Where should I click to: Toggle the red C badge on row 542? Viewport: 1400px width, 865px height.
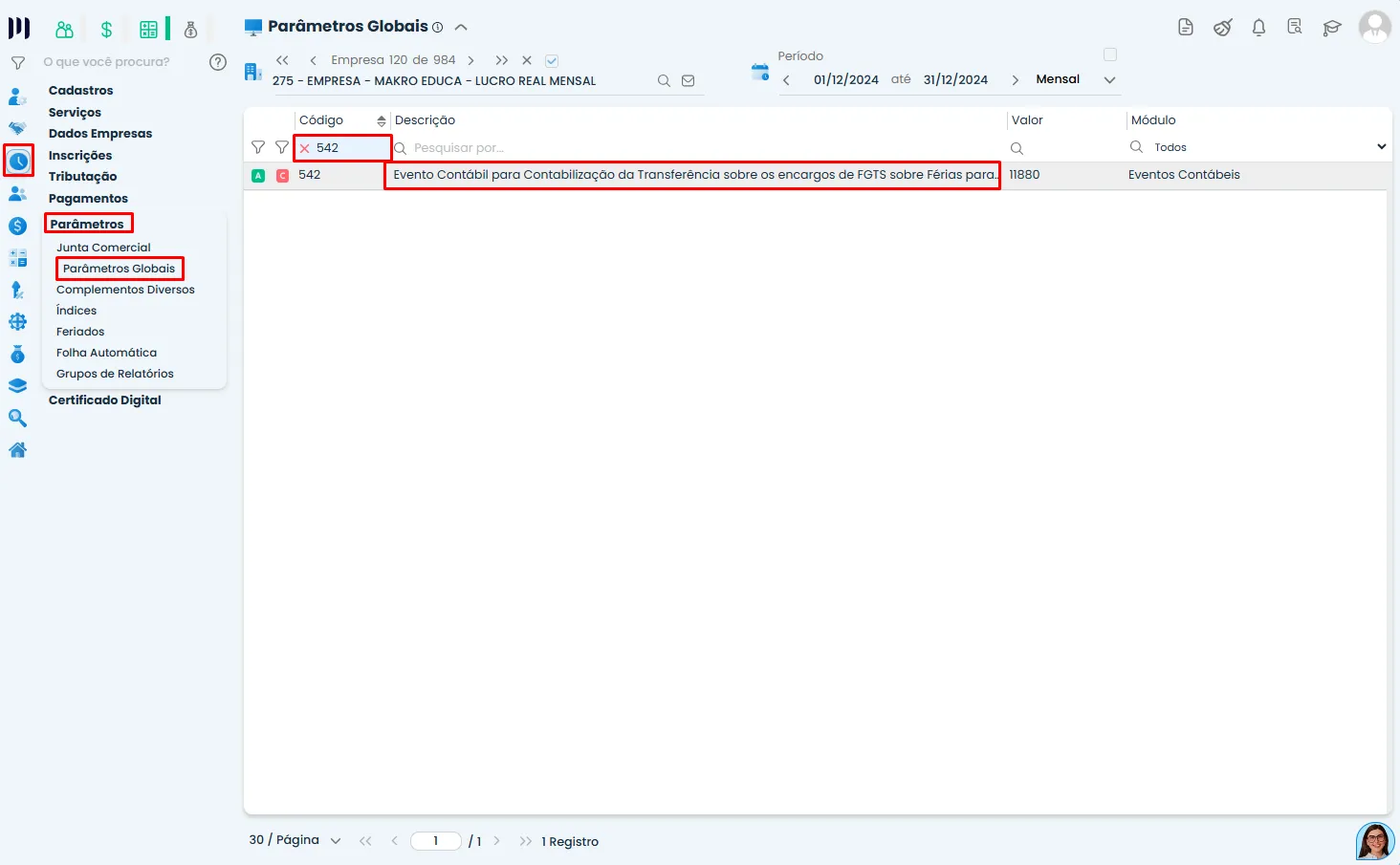(282, 176)
